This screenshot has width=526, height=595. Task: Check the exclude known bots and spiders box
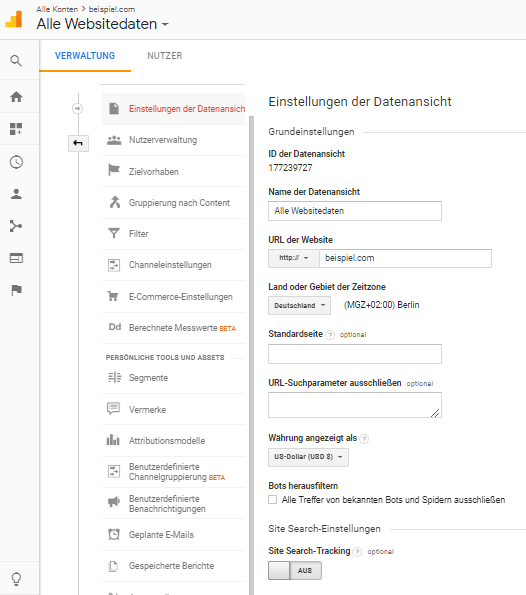pos(272,499)
